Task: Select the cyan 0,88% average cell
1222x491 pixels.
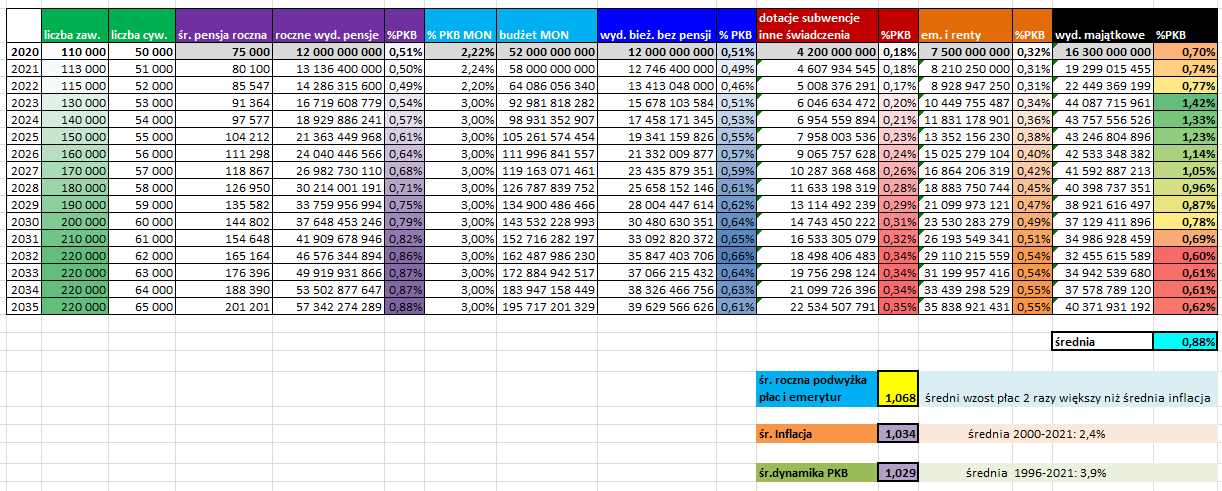Action: [x=1186, y=341]
